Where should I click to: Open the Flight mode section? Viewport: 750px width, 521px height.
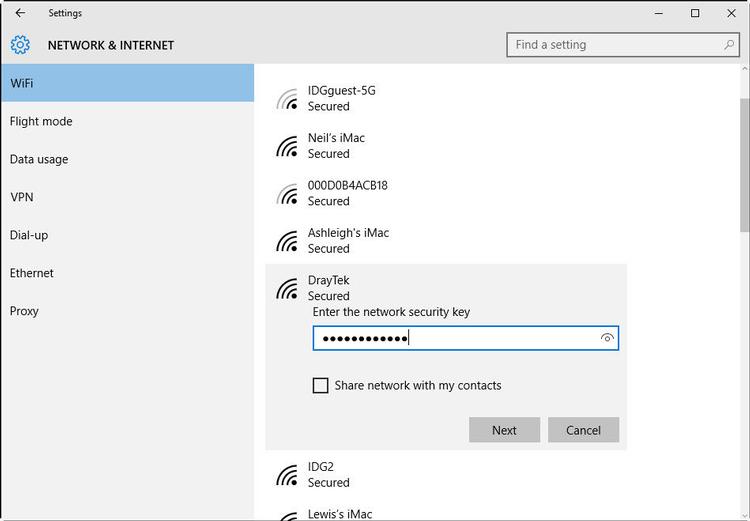(x=41, y=121)
